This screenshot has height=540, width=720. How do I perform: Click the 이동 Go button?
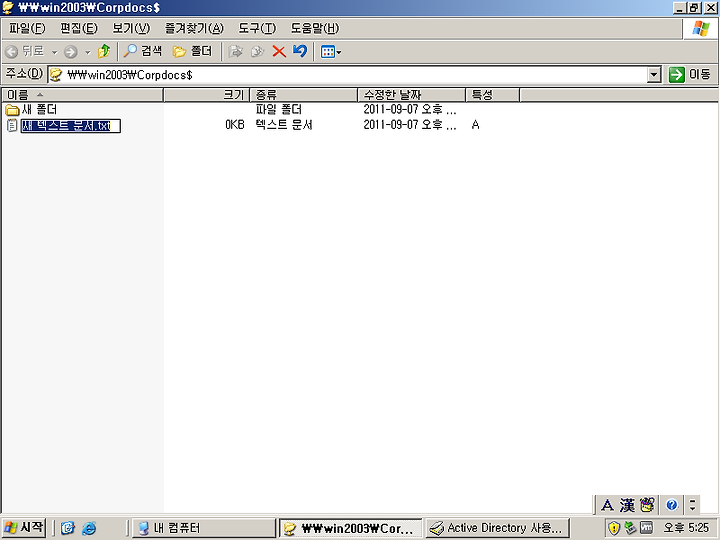pyautogui.click(x=690, y=74)
